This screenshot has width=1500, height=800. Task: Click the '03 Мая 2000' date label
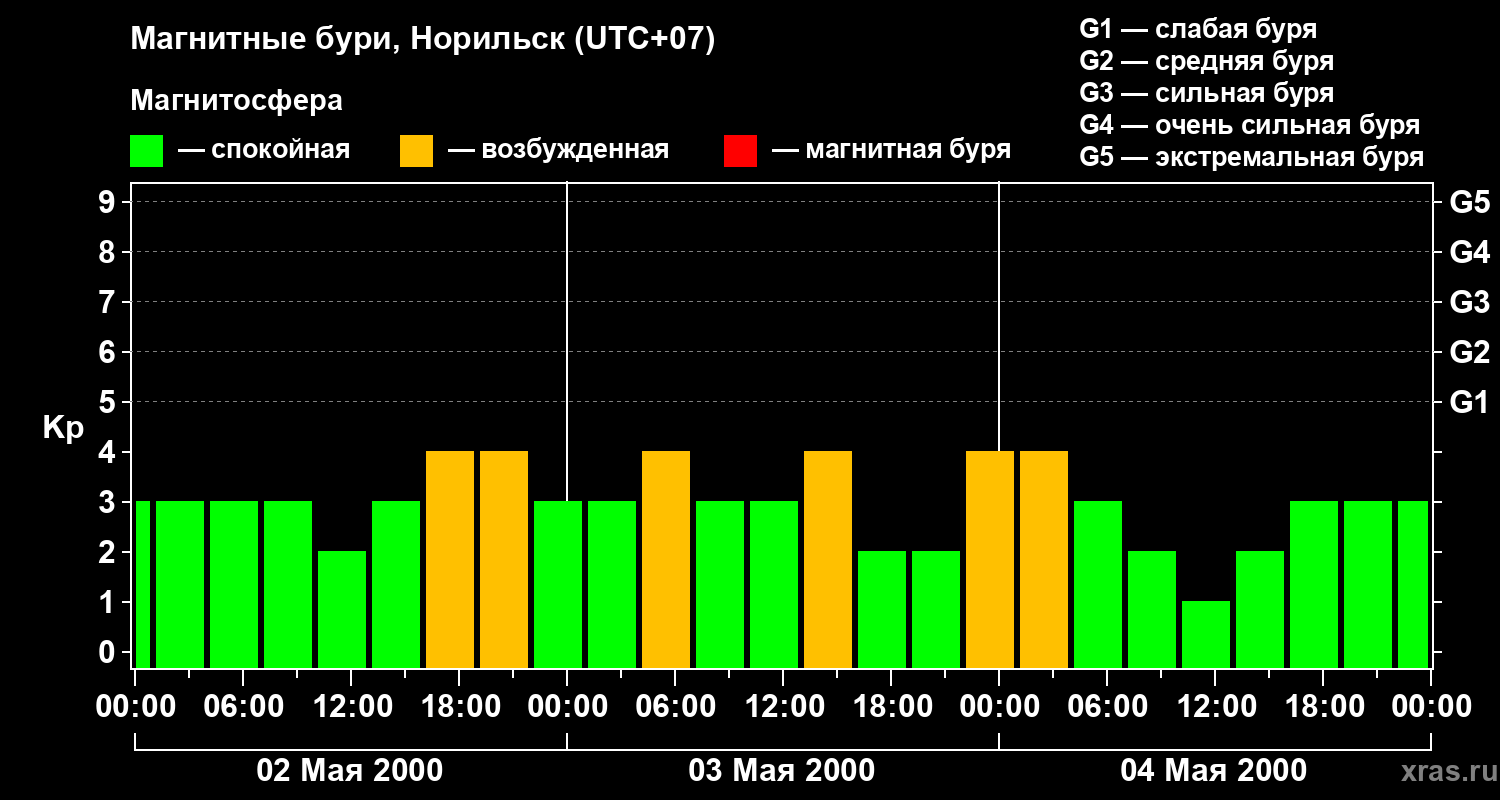tap(782, 770)
